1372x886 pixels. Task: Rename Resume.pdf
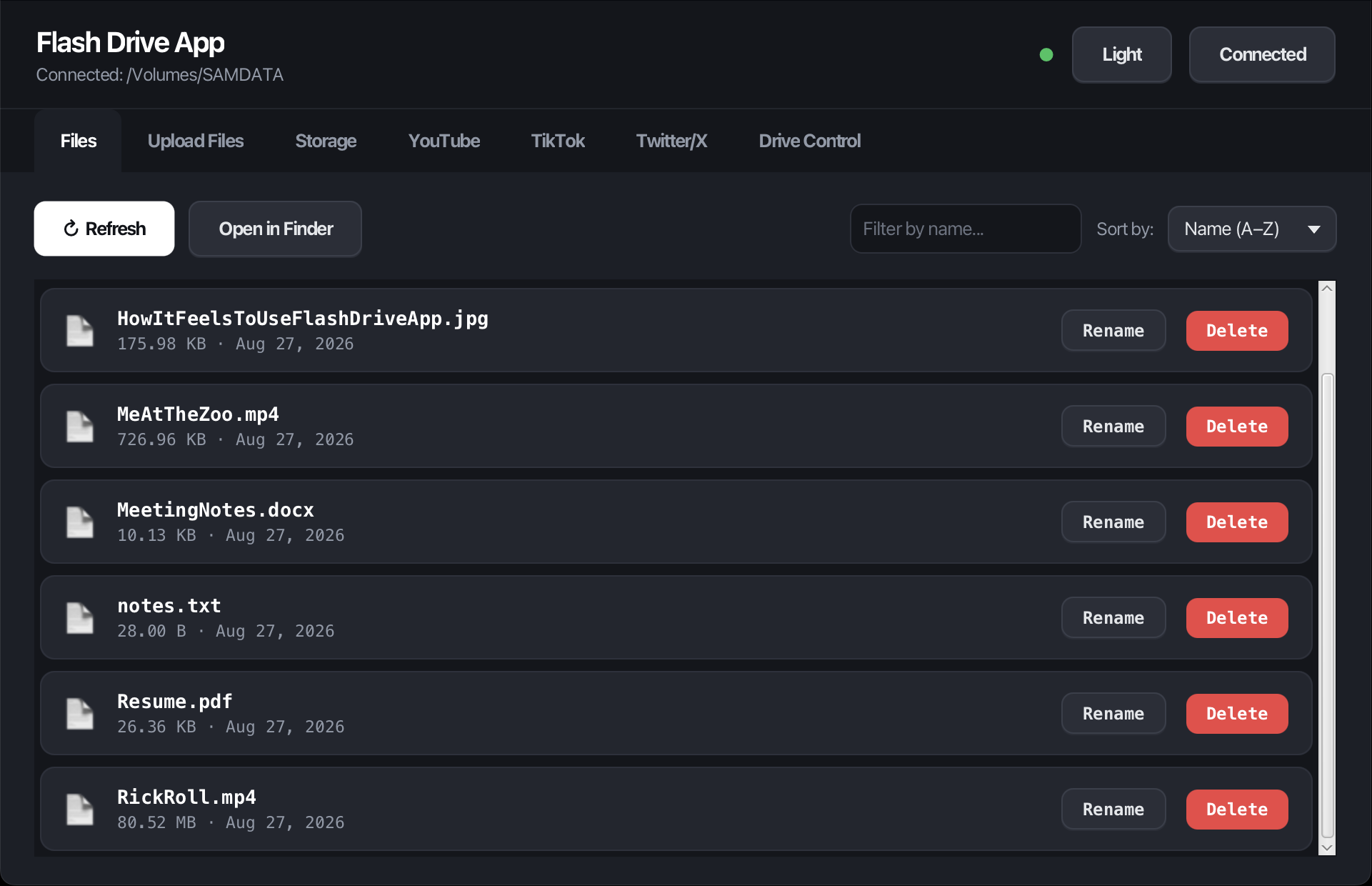click(1113, 714)
